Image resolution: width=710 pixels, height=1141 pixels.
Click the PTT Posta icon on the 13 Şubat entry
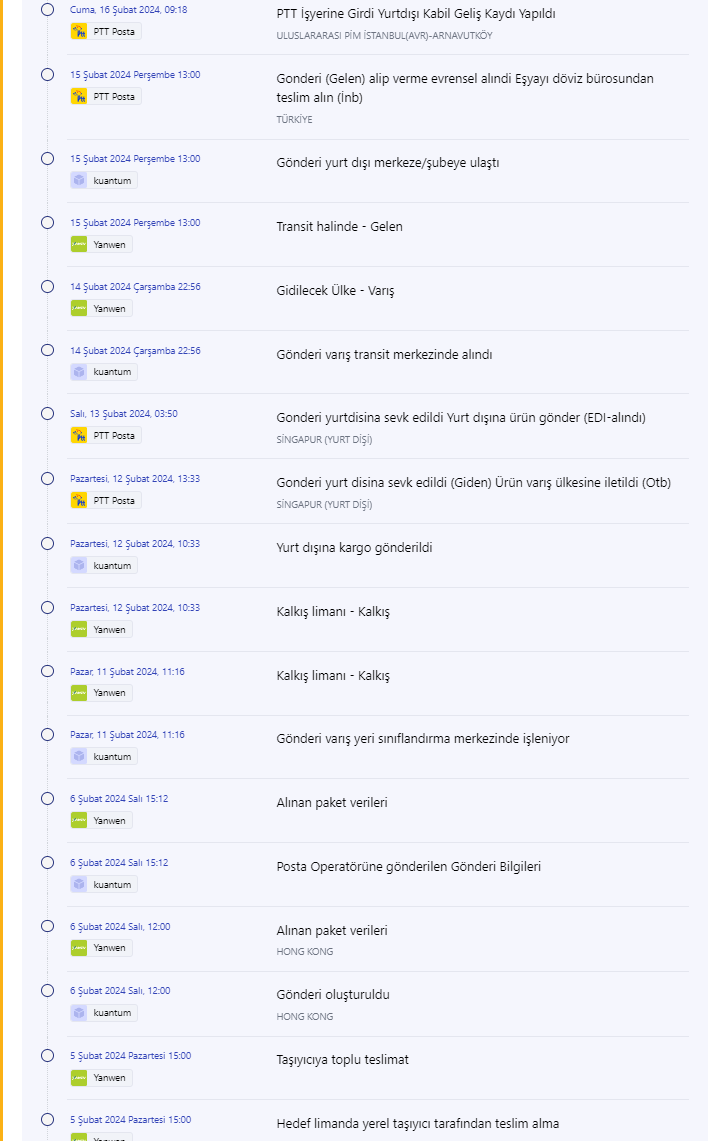tap(79, 436)
